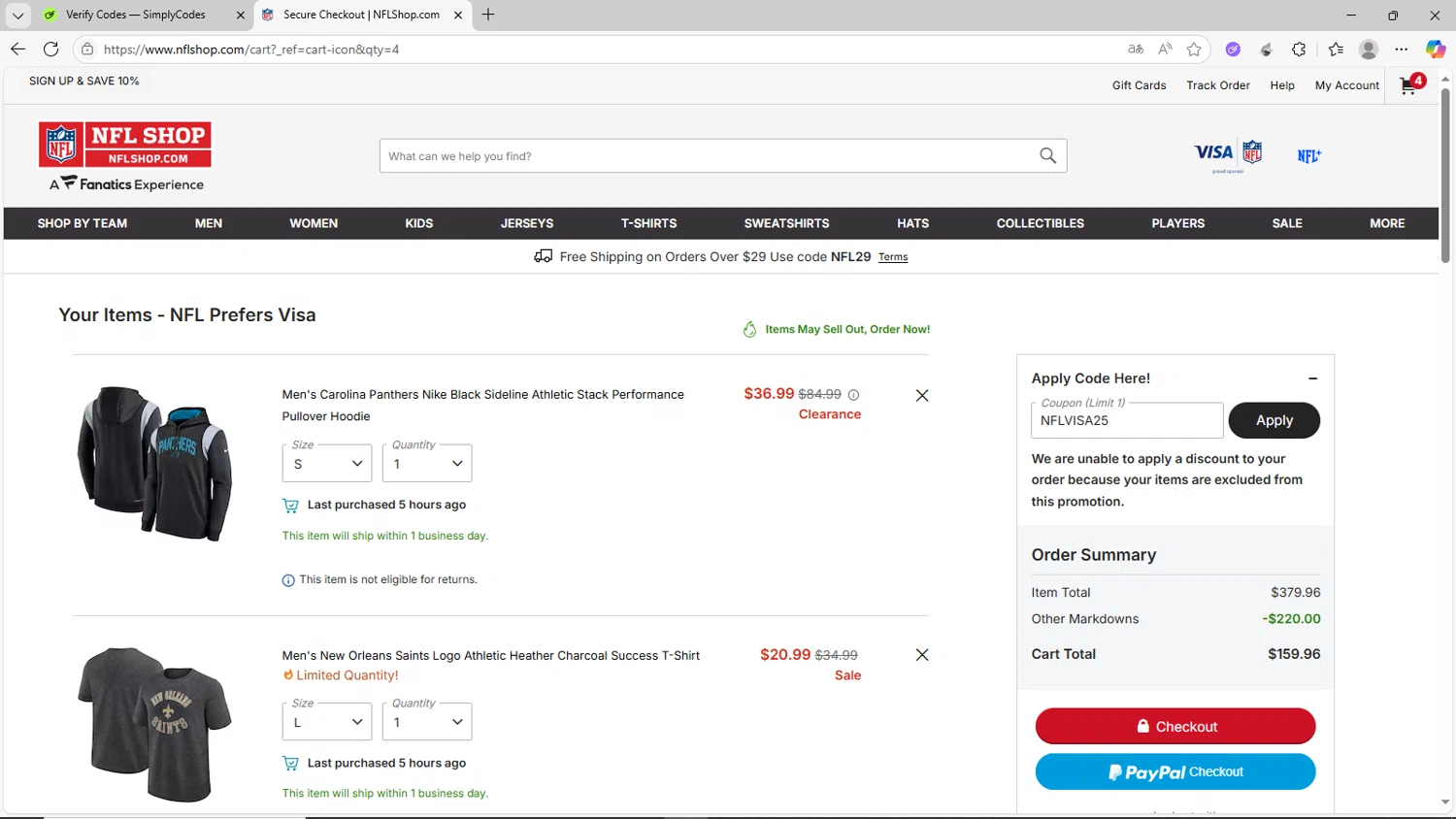Click the New Orleans Saints T-Shirt title
This screenshot has width=1456, height=819.
[491, 656]
